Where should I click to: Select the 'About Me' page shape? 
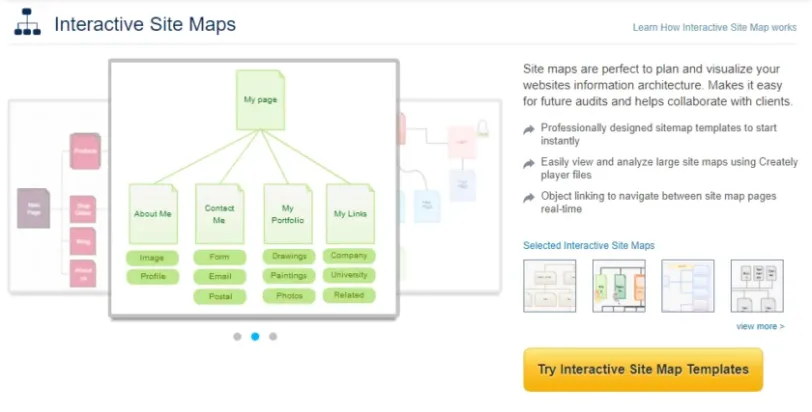pyautogui.click(x=152, y=213)
